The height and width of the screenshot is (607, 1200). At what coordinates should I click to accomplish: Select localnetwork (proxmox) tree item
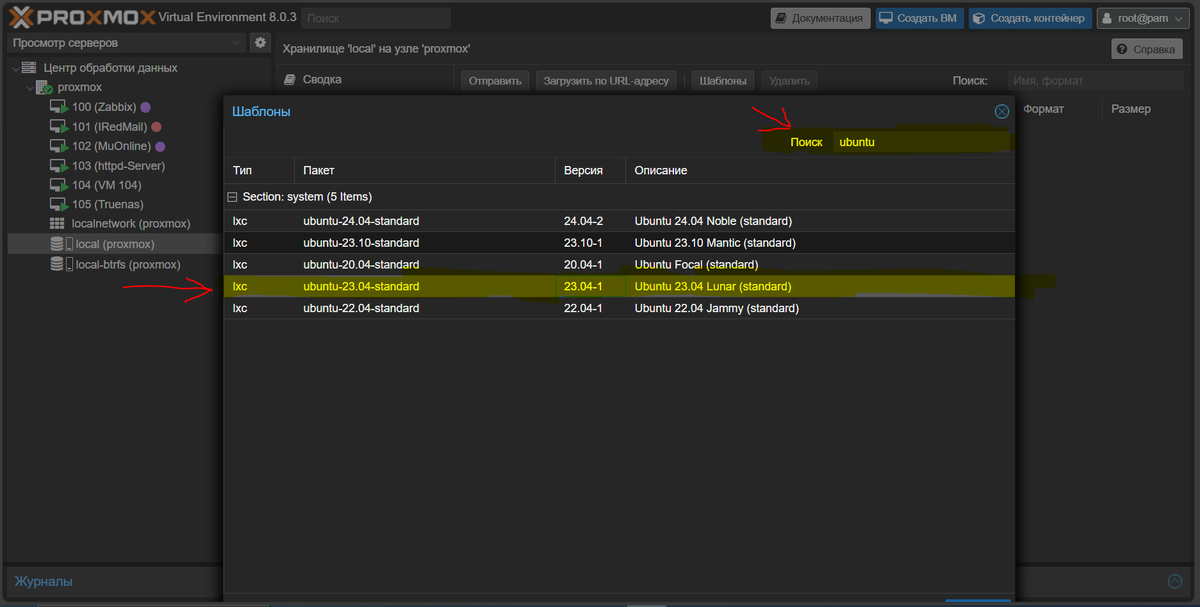click(x=131, y=224)
